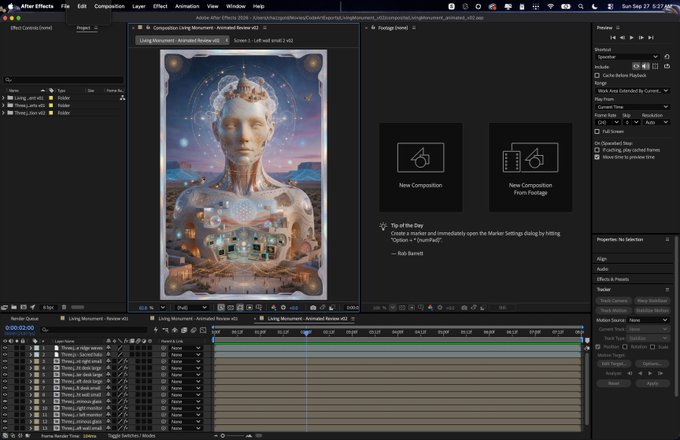Enable Cache Before Playback checkbox
680x440 pixels.
pyautogui.click(x=597, y=75)
